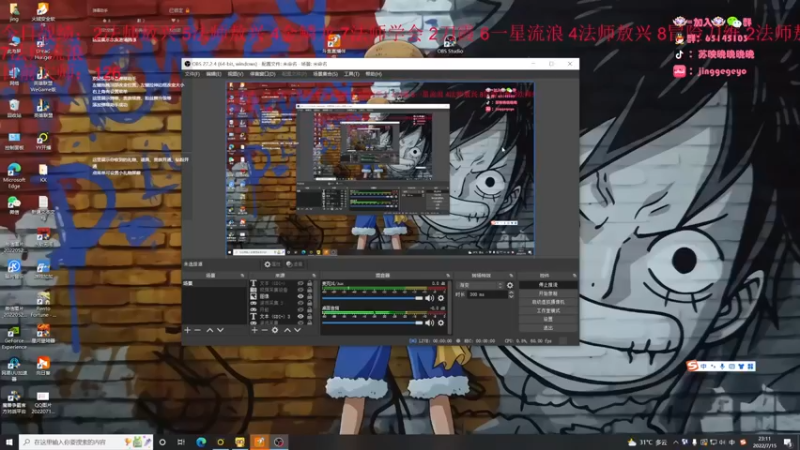Undock the scene transitions panel via header icon
Screen dimensions: 800x450
tap(511, 276)
